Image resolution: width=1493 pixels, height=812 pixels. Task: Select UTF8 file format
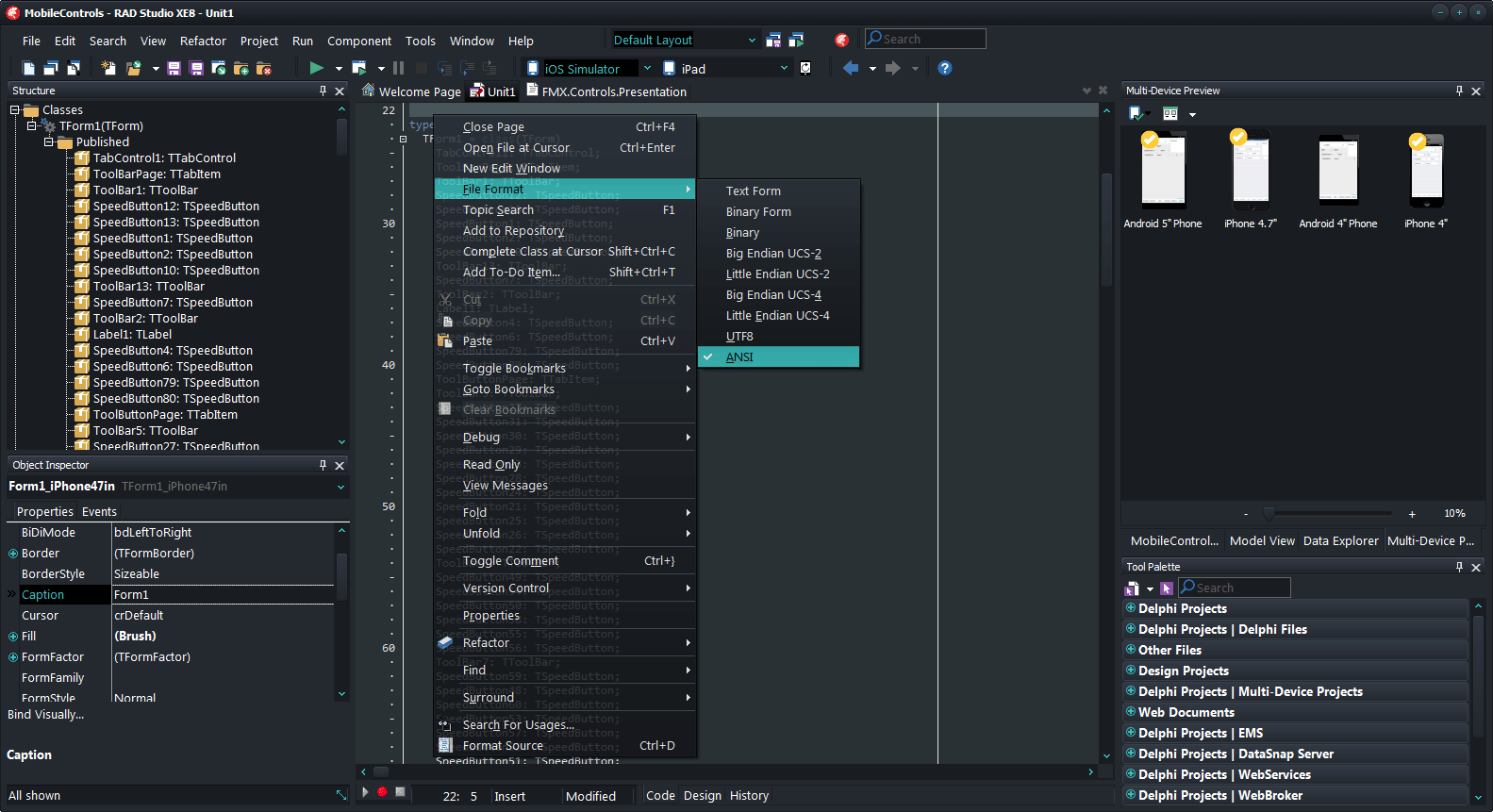click(778, 337)
